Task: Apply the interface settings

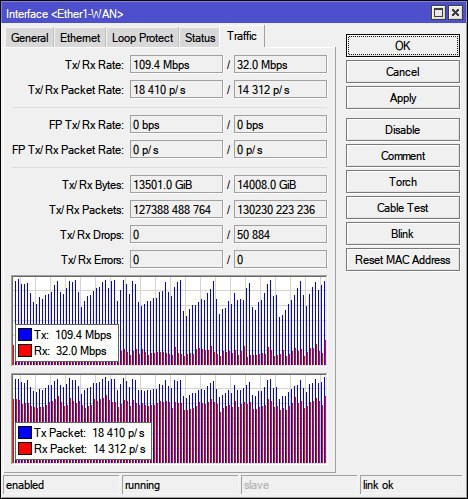Action: pyautogui.click(x=403, y=98)
